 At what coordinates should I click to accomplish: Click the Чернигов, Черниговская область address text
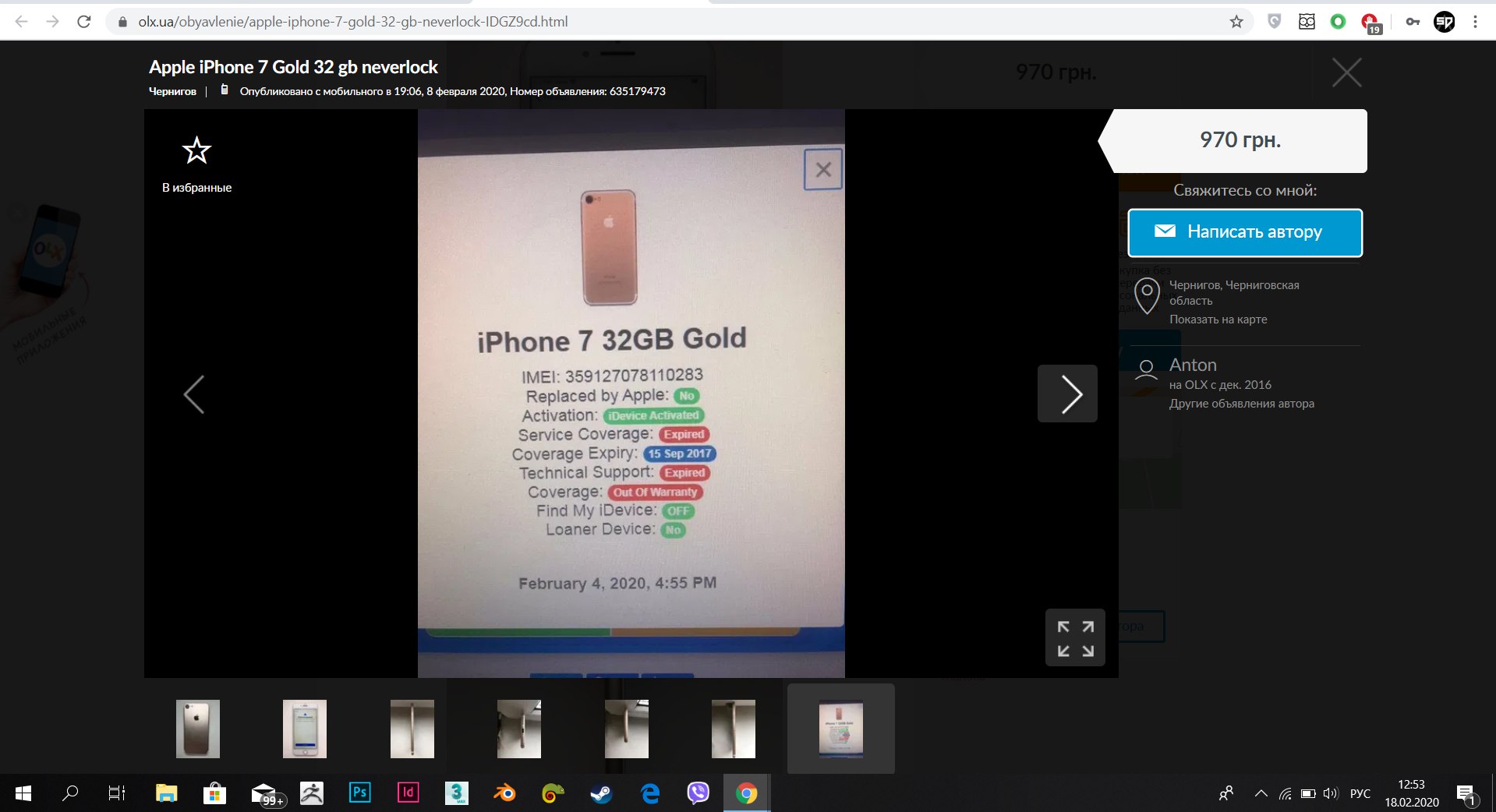click(1234, 293)
